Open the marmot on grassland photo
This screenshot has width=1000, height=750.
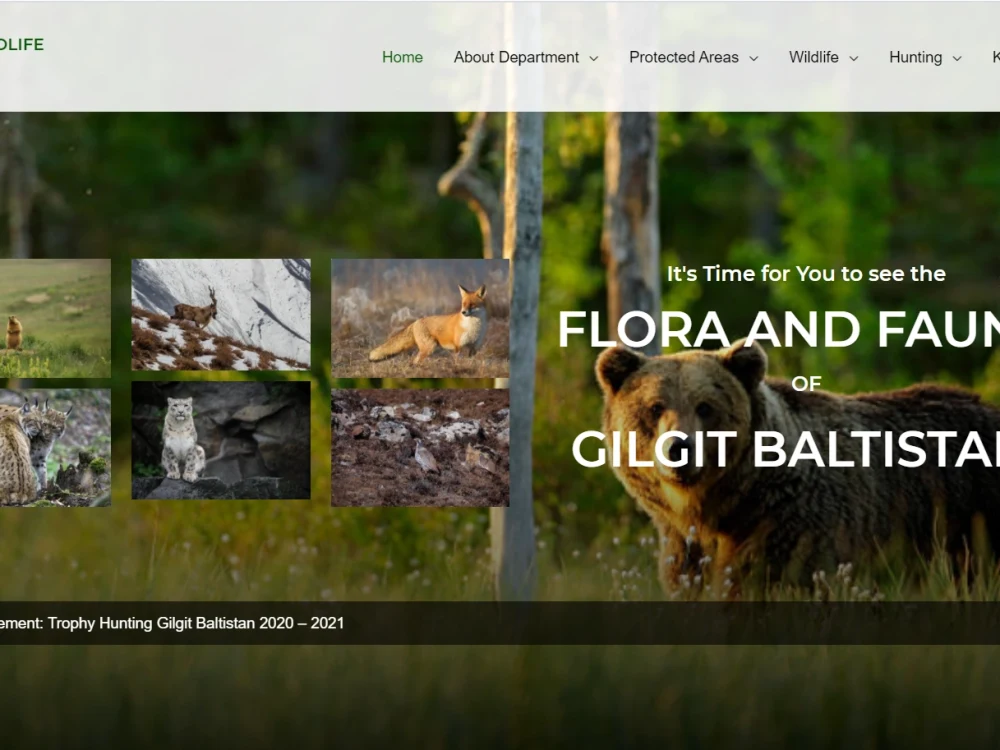tap(55, 318)
